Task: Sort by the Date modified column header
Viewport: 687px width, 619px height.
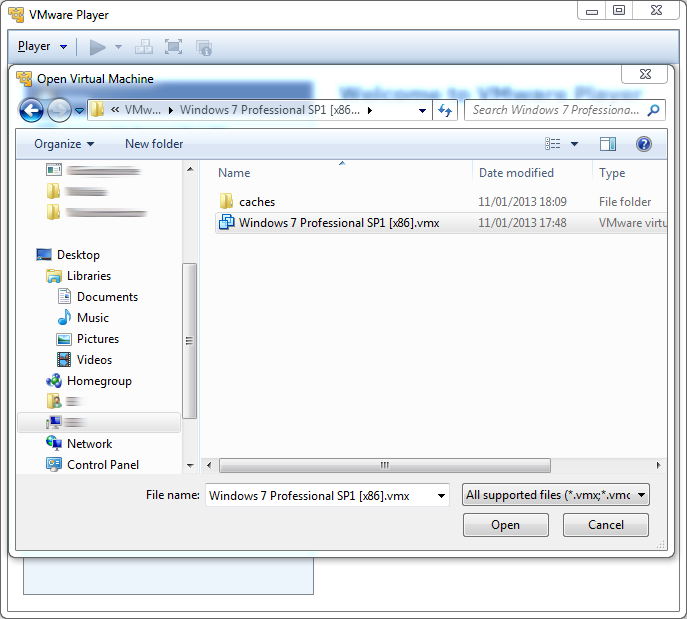Action: click(516, 173)
